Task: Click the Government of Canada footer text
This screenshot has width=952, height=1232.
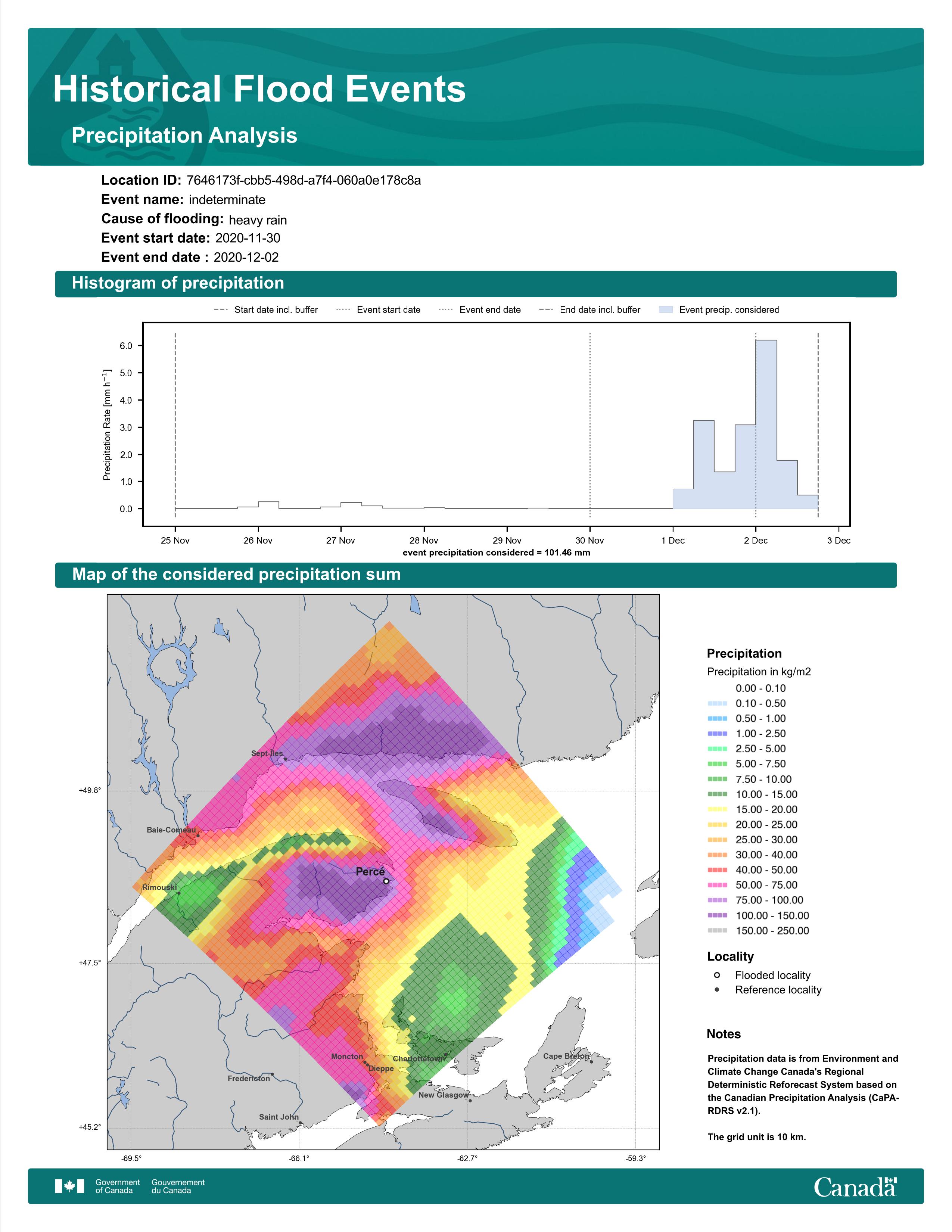Action: point(117,1186)
